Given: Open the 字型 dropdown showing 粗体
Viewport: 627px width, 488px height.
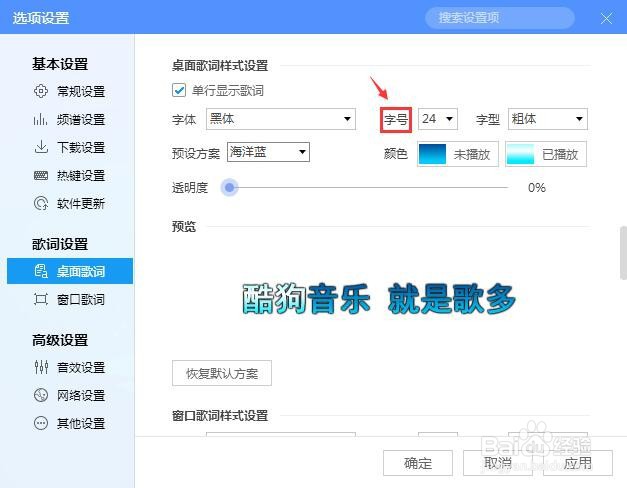Looking at the screenshot, I should 548,119.
